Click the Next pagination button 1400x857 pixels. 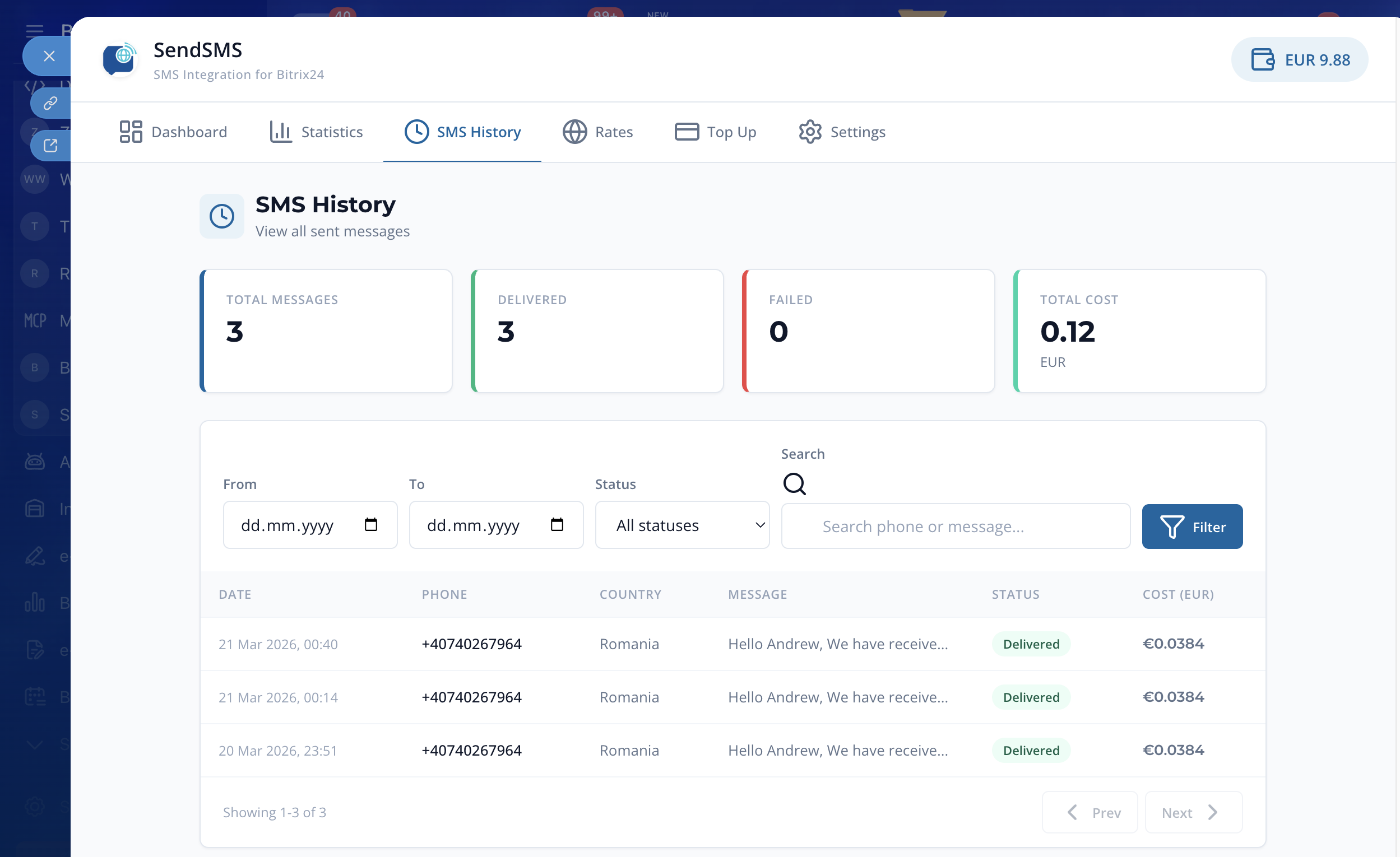pos(1193,812)
